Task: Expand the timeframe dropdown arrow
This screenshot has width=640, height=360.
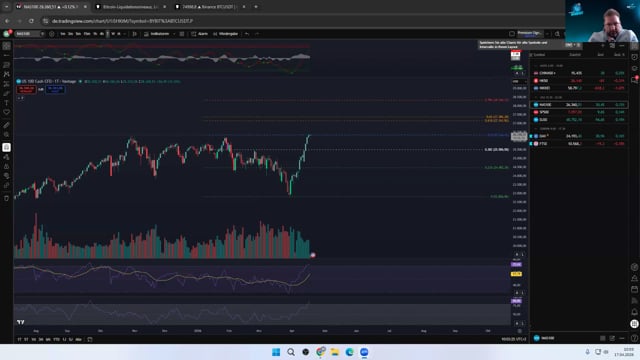Action: [x=125, y=34]
